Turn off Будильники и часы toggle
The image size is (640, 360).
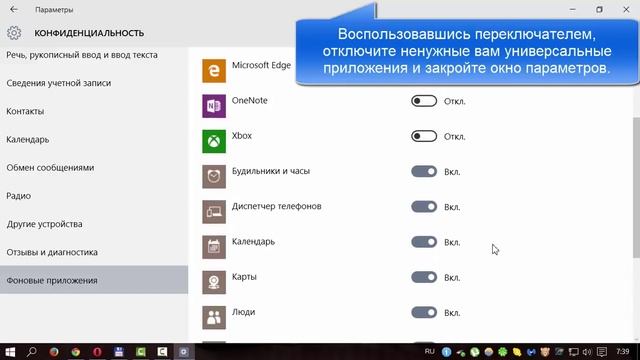[424, 171]
